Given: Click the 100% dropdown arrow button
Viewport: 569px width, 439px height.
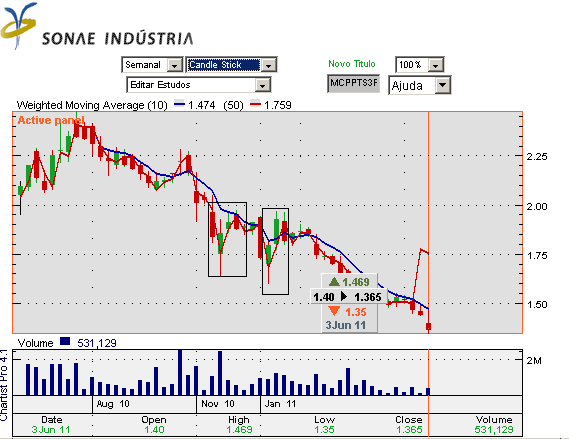Looking at the screenshot, I should tap(435, 65).
